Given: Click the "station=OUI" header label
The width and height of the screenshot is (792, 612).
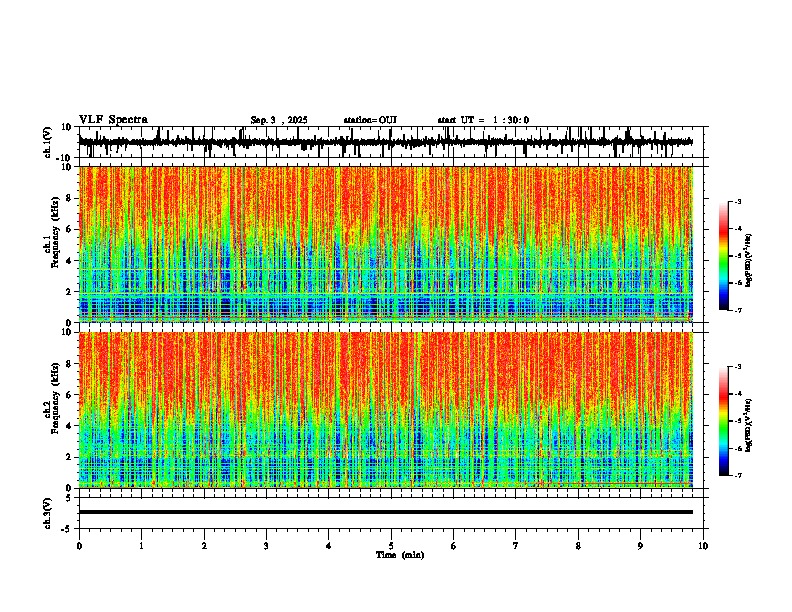Looking at the screenshot, I should click(370, 120).
